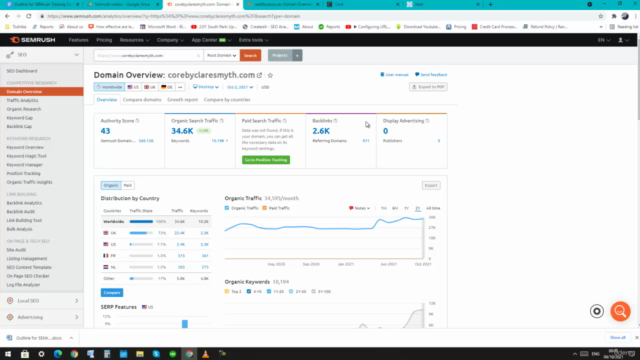
Task: Click Go to Position Tracking button
Action: pyautogui.click(x=266, y=160)
